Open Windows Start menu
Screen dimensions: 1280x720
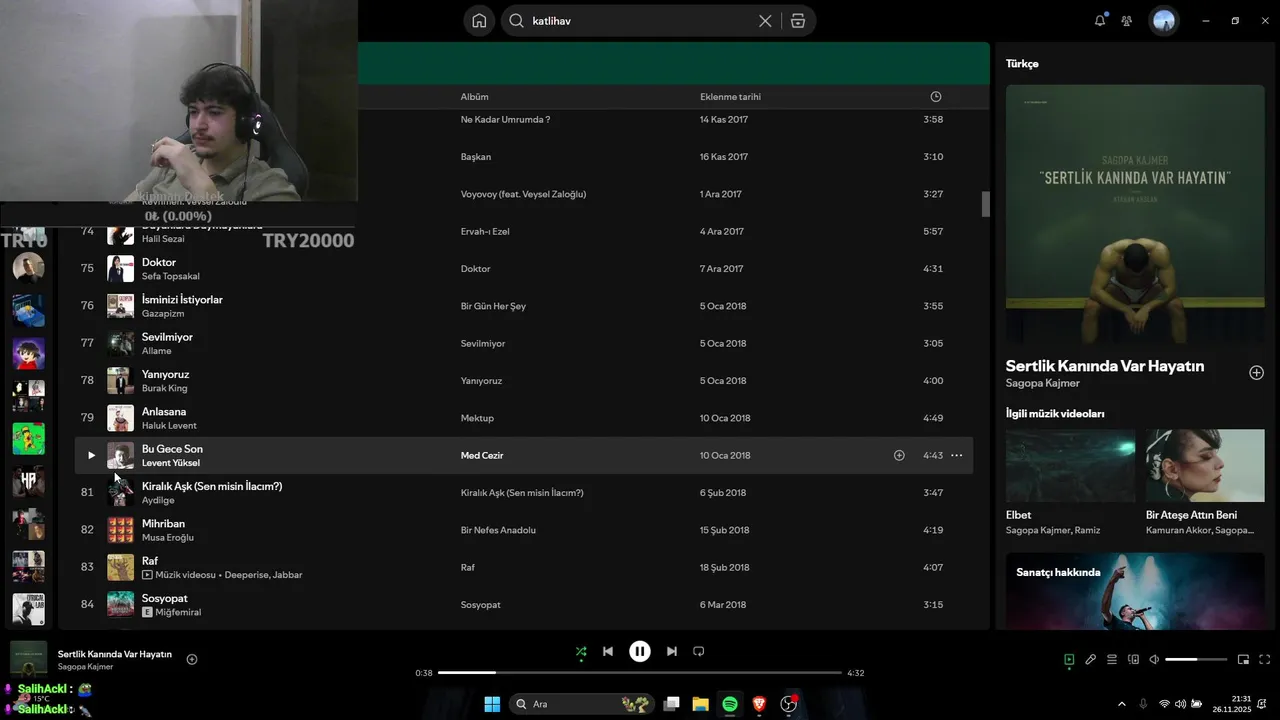click(492, 704)
